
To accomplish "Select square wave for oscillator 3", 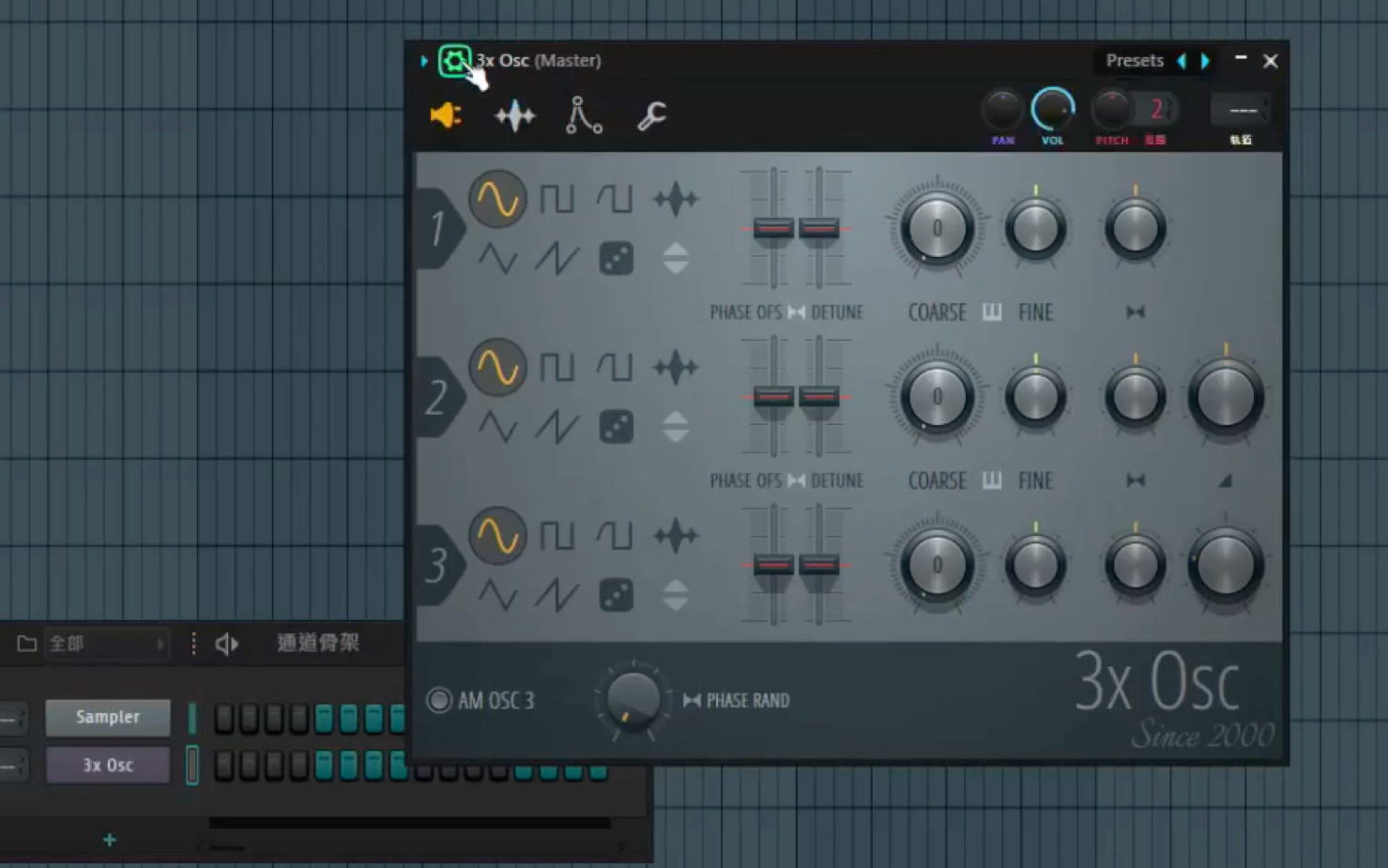I will click(557, 536).
